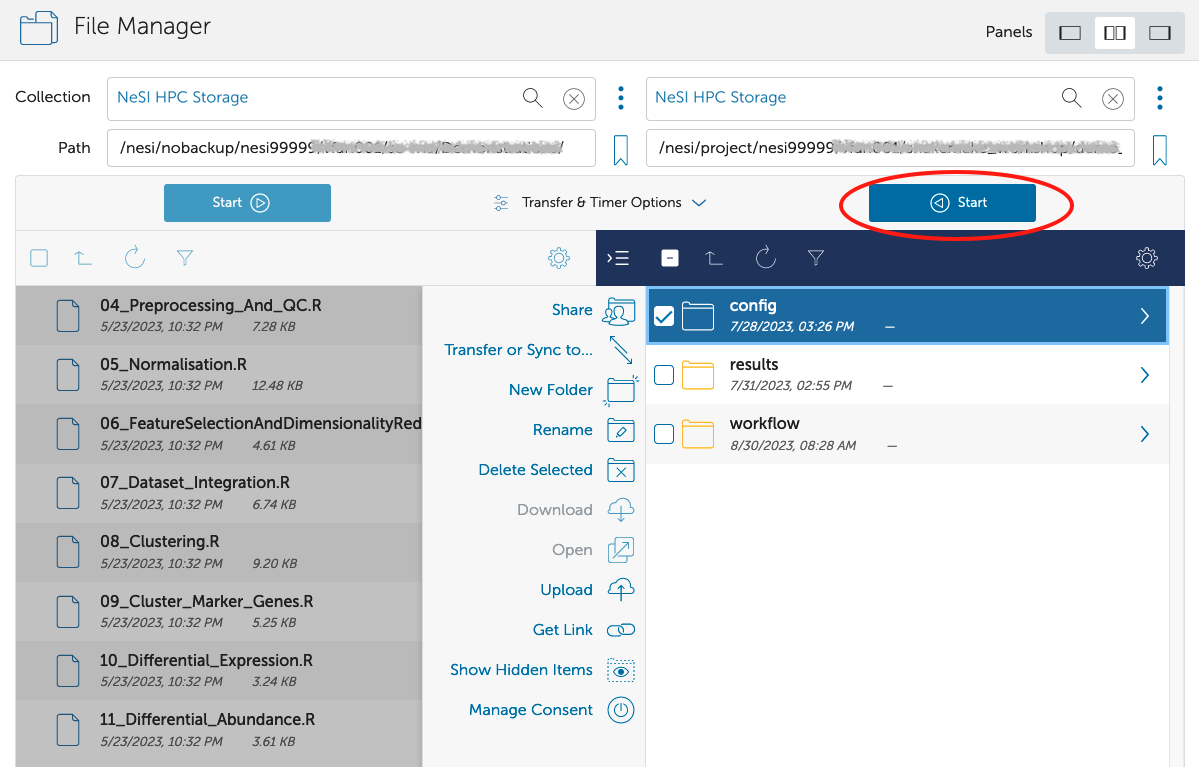Tick the workflow folder checkbox

point(663,434)
